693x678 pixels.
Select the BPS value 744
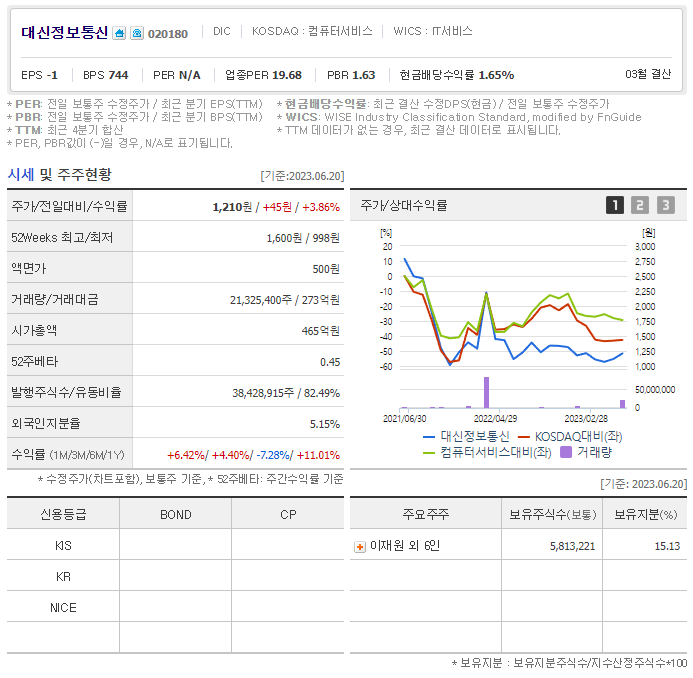[x=118, y=75]
